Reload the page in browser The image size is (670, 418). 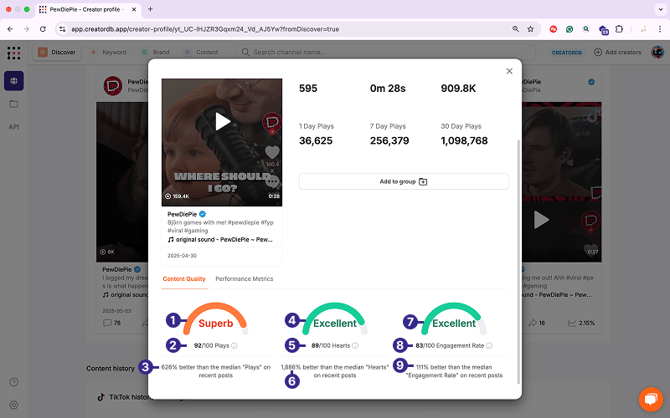[x=43, y=29]
